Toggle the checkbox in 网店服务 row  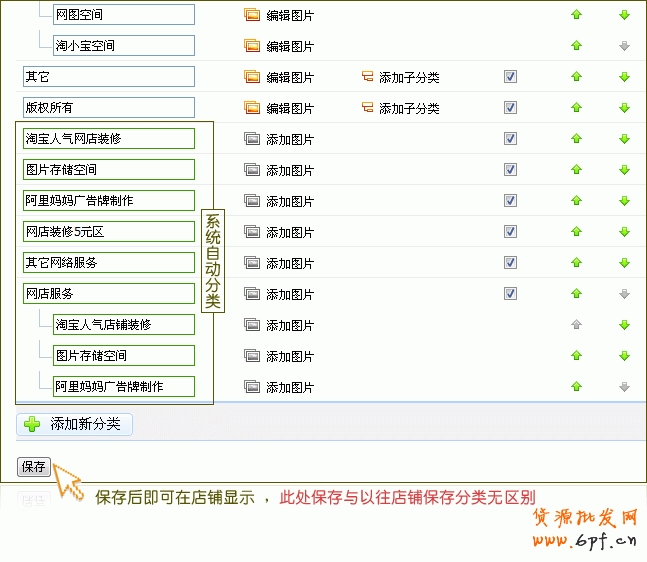(x=510, y=294)
